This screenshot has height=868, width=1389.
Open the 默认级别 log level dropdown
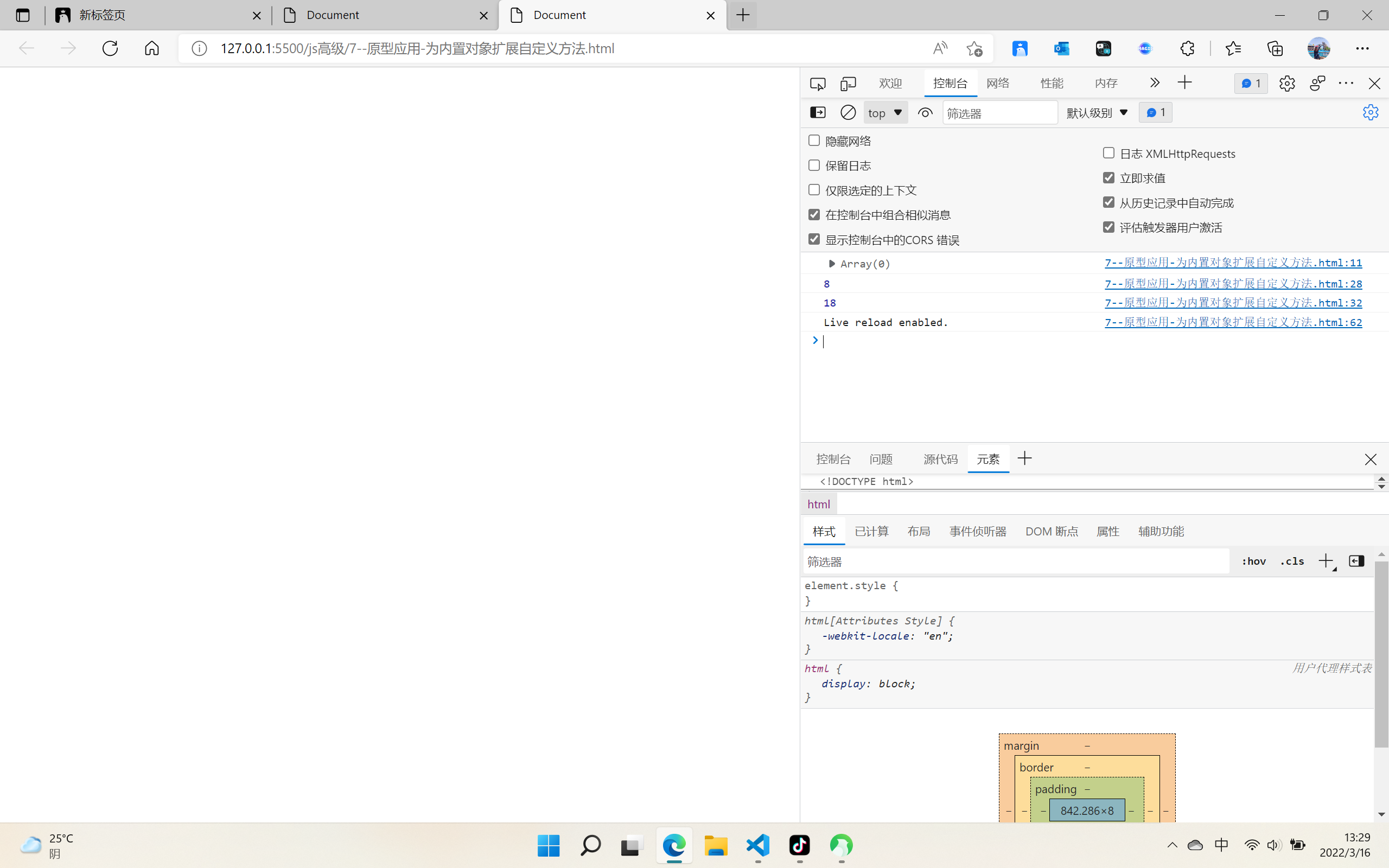(1097, 113)
